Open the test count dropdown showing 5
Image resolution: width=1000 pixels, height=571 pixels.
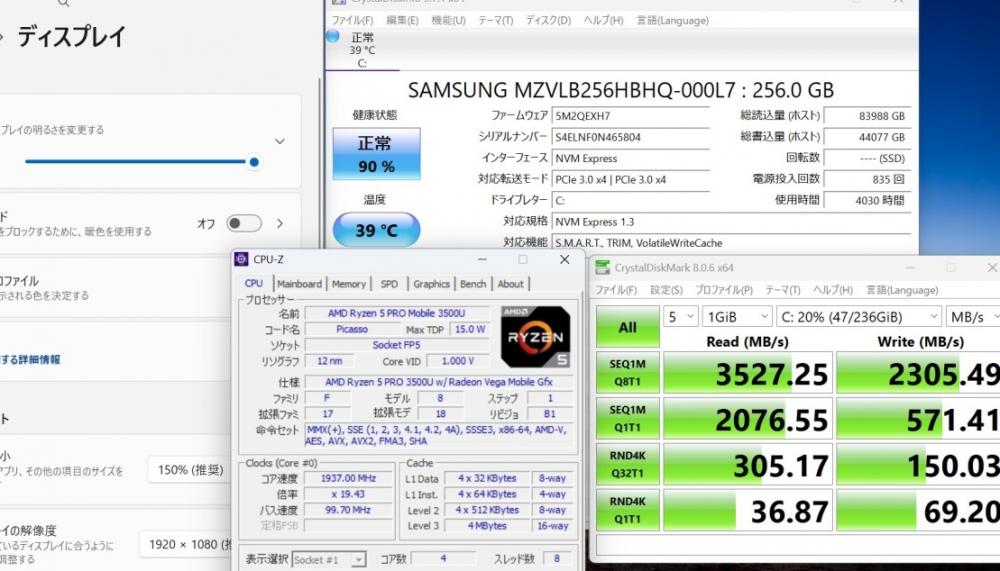click(680, 316)
